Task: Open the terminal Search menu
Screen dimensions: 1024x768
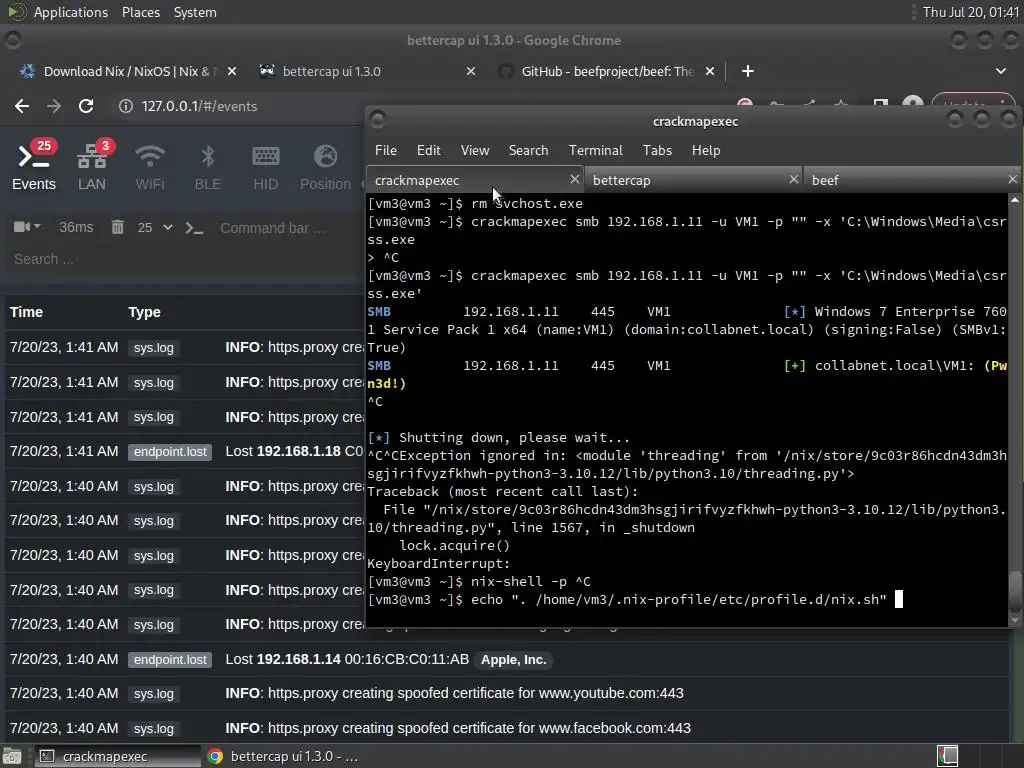Action: tap(528, 150)
